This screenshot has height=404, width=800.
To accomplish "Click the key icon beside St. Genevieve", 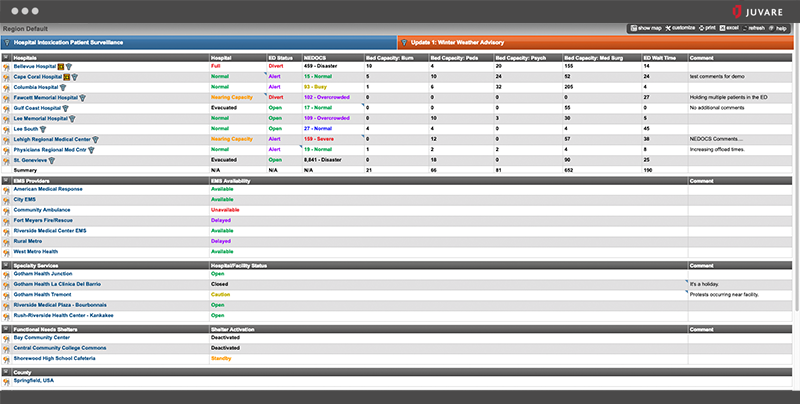I will point(6,161).
